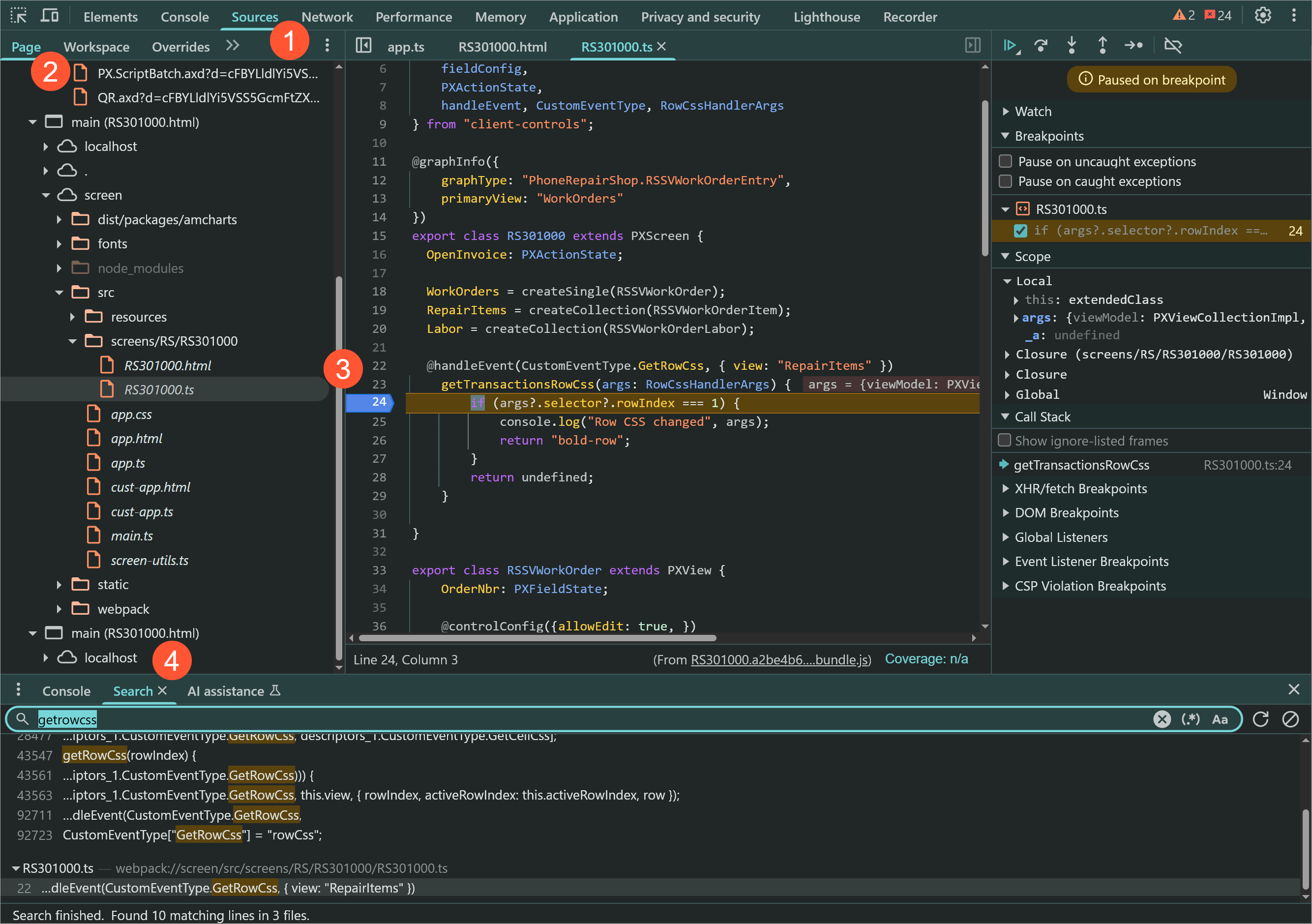Click the Coverage: n/a link

(x=925, y=659)
